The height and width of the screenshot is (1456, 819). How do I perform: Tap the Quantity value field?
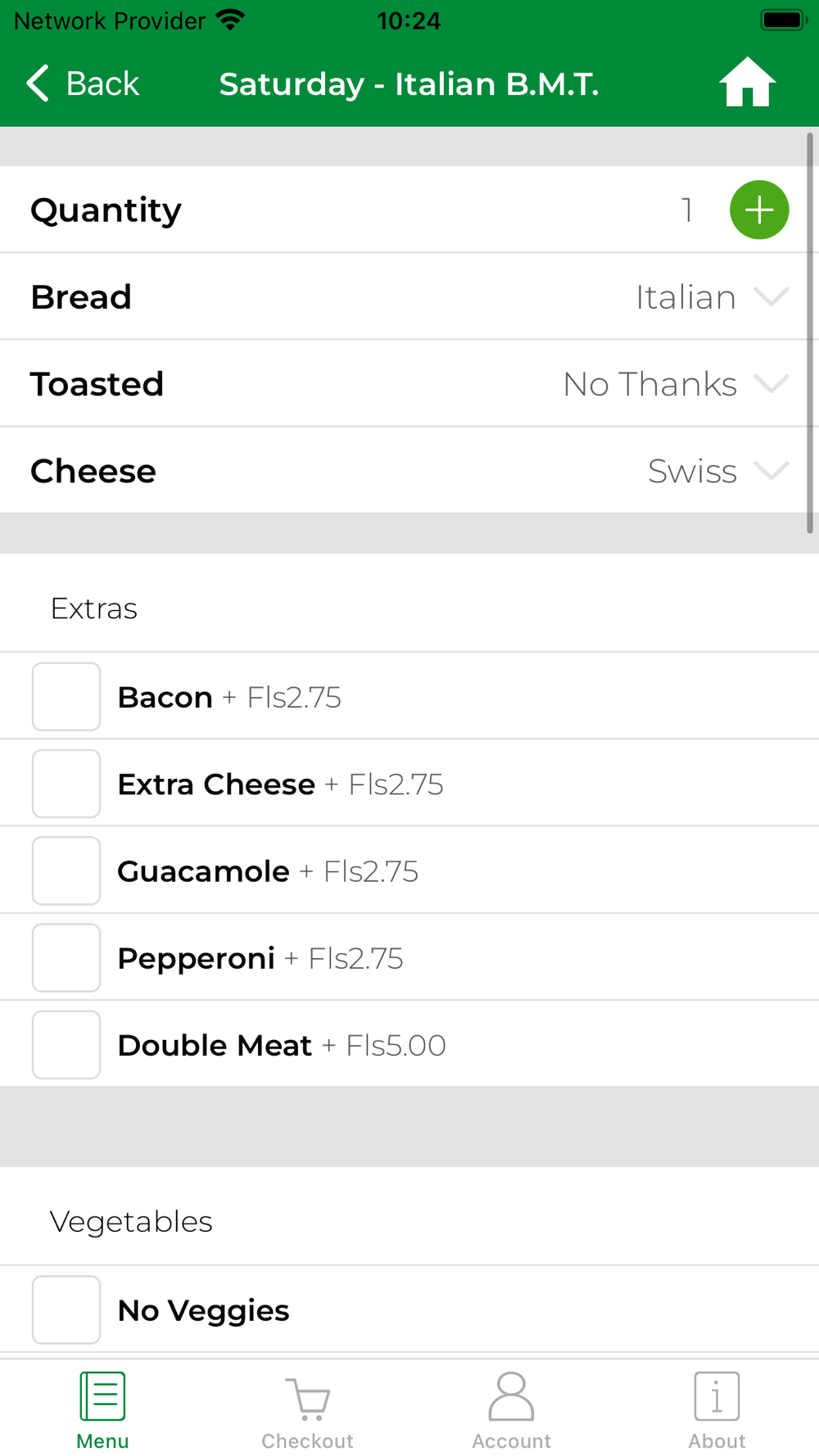pos(687,210)
